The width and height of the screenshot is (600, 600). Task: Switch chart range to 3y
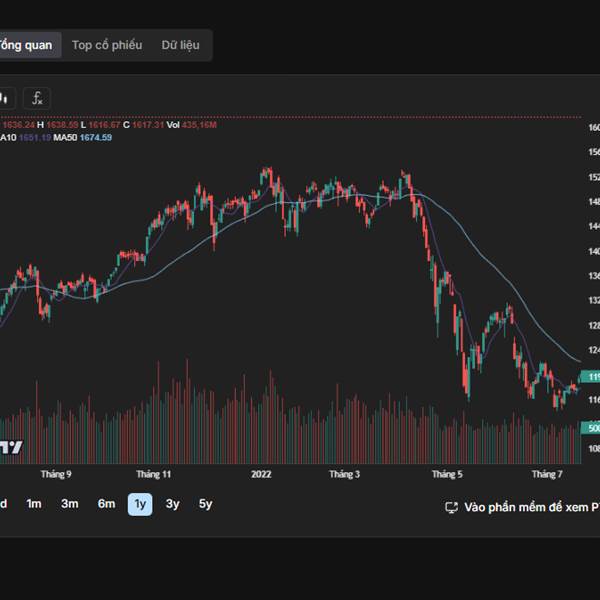coord(173,504)
